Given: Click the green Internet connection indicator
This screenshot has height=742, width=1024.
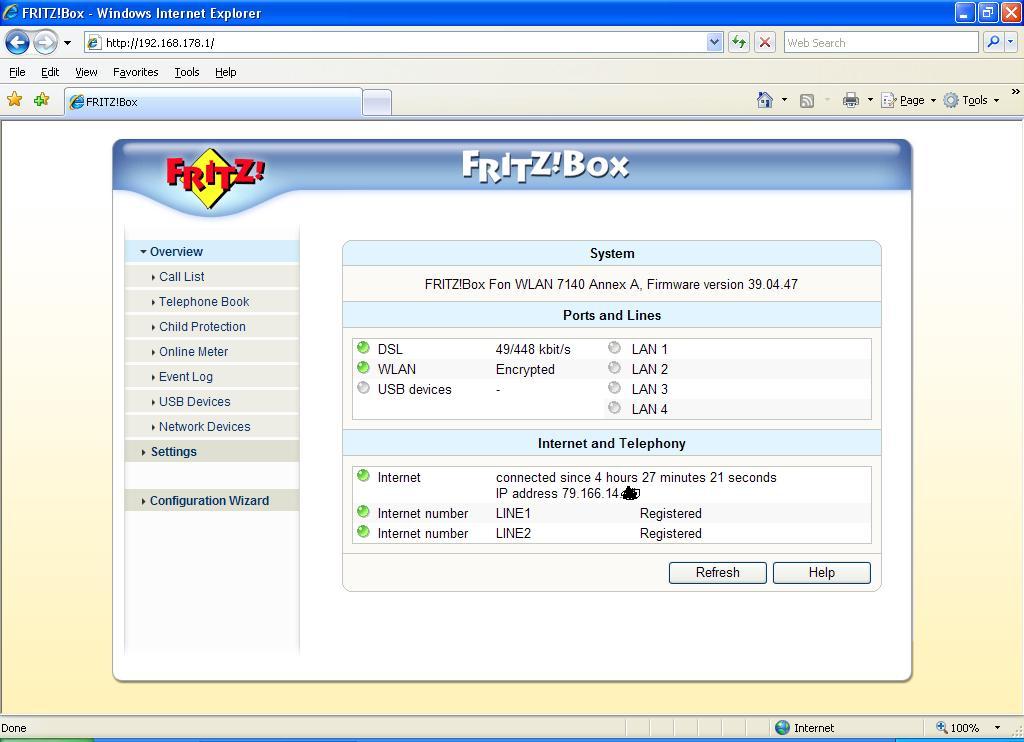Looking at the screenshot, I should (x=364, y=476).
